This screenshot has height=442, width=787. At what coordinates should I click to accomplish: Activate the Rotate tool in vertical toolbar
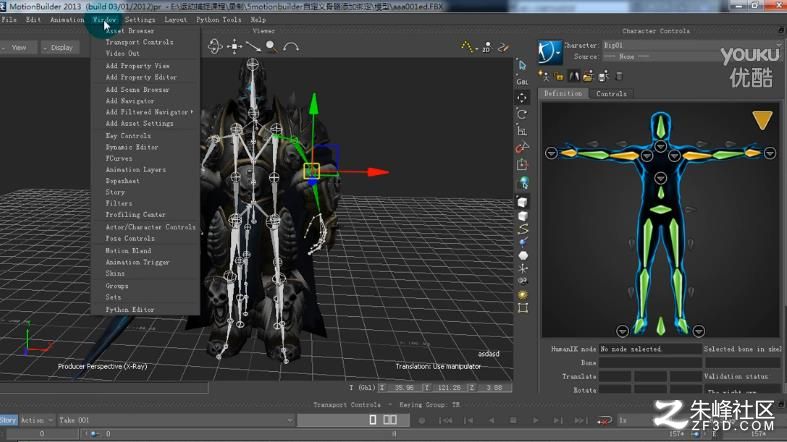point(522,114)
